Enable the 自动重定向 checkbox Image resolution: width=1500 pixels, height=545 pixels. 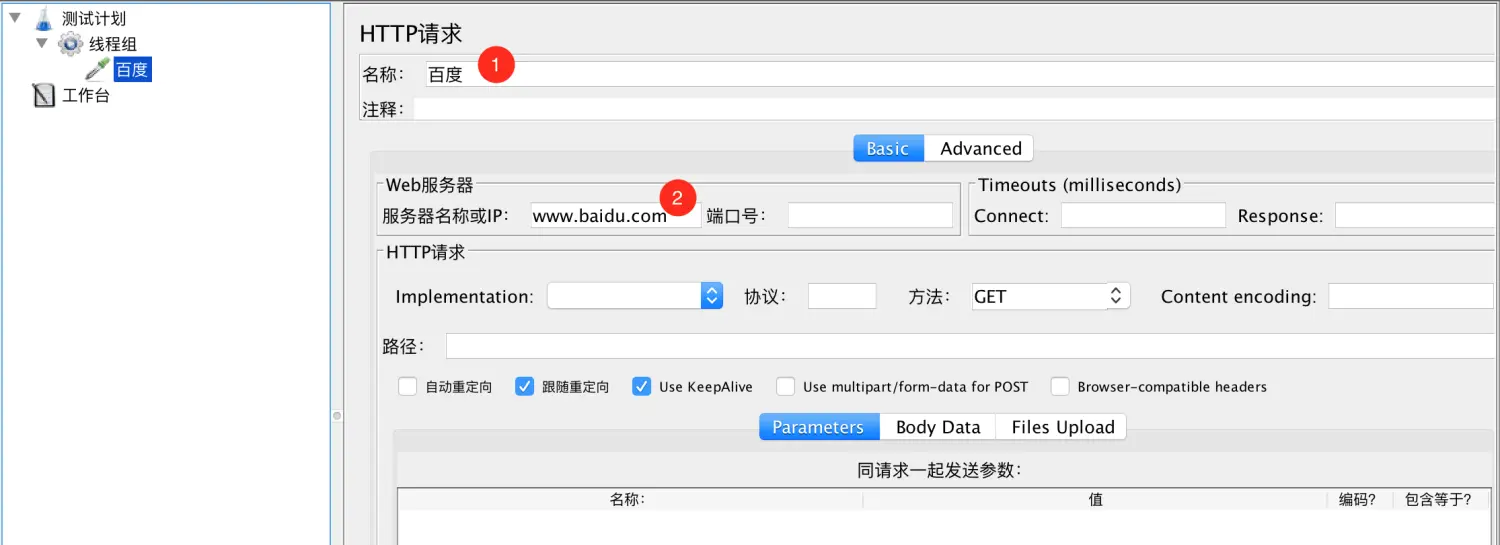(407, 386)
